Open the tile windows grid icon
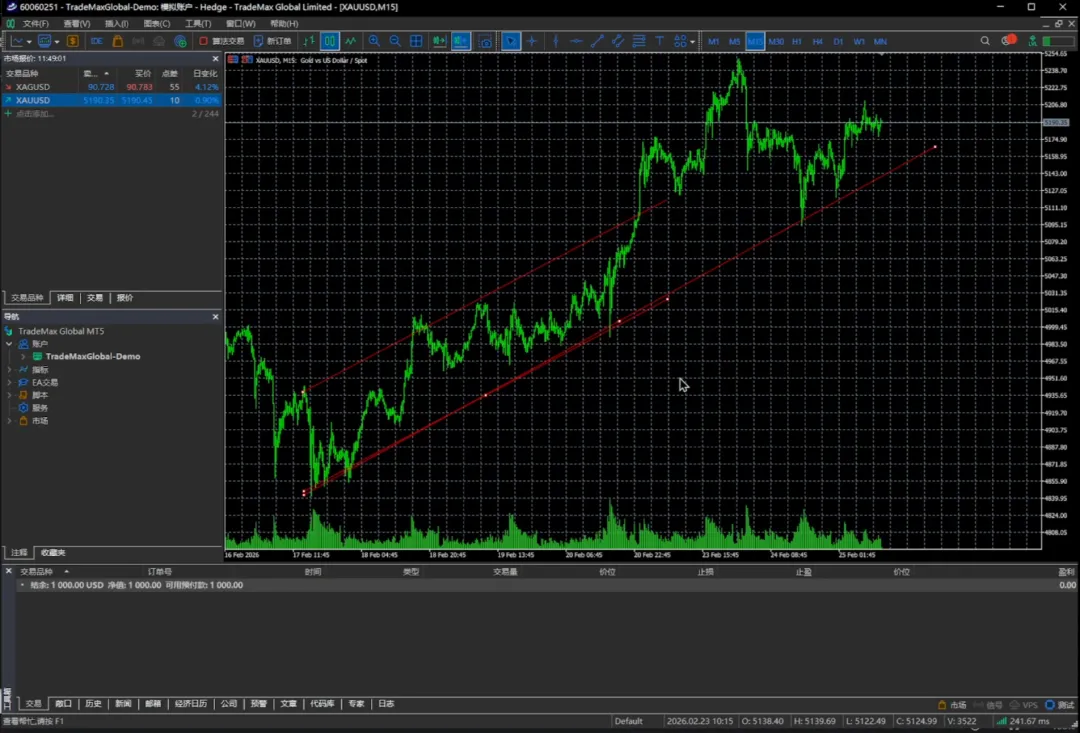The width and height of the screenshot is (1080, 733). 416,41
